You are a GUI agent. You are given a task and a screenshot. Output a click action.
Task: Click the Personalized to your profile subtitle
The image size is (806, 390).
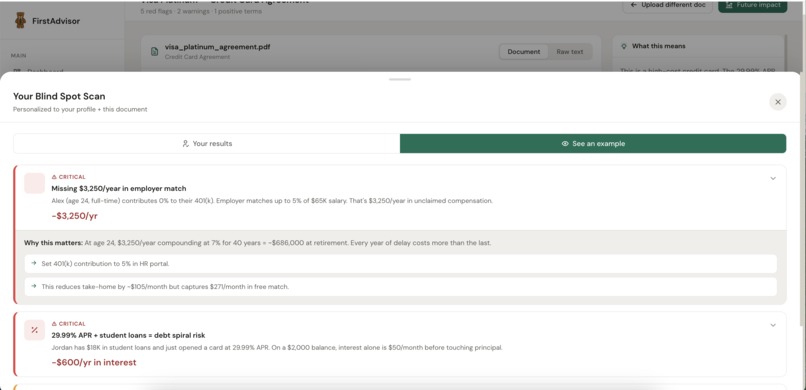[80, 109]
